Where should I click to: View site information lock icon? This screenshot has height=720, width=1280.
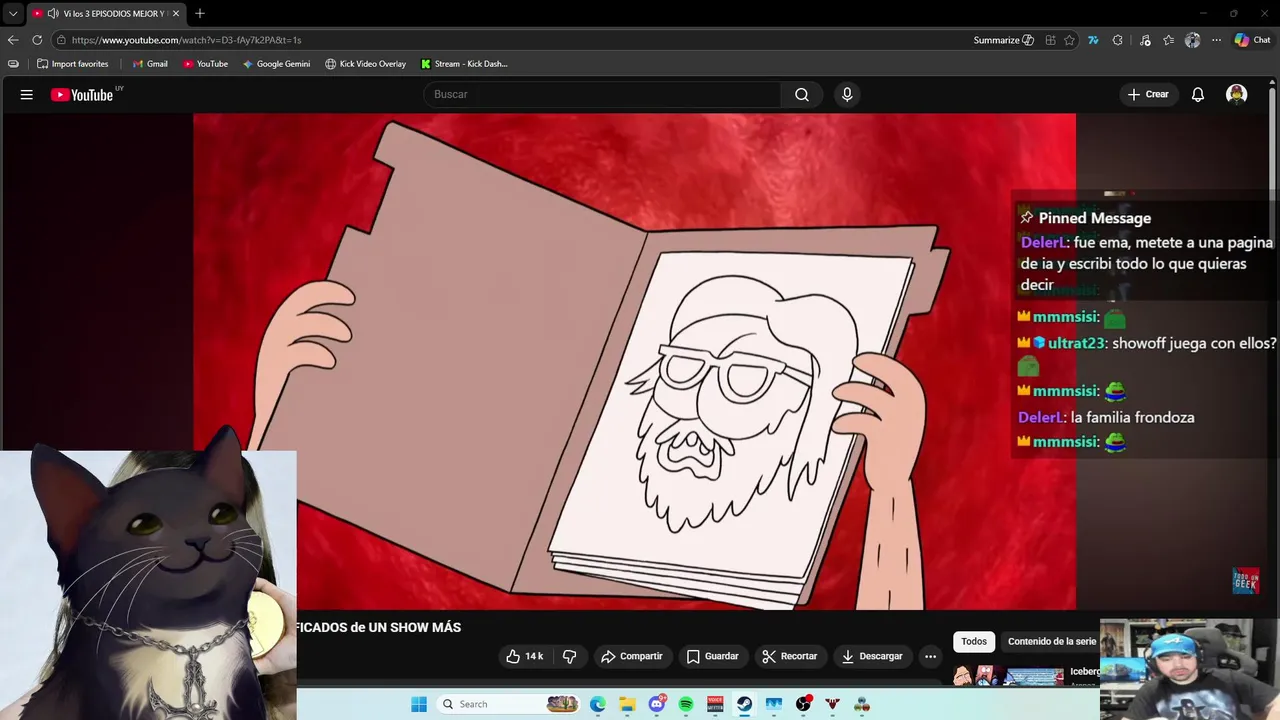(x=61, y=40)
